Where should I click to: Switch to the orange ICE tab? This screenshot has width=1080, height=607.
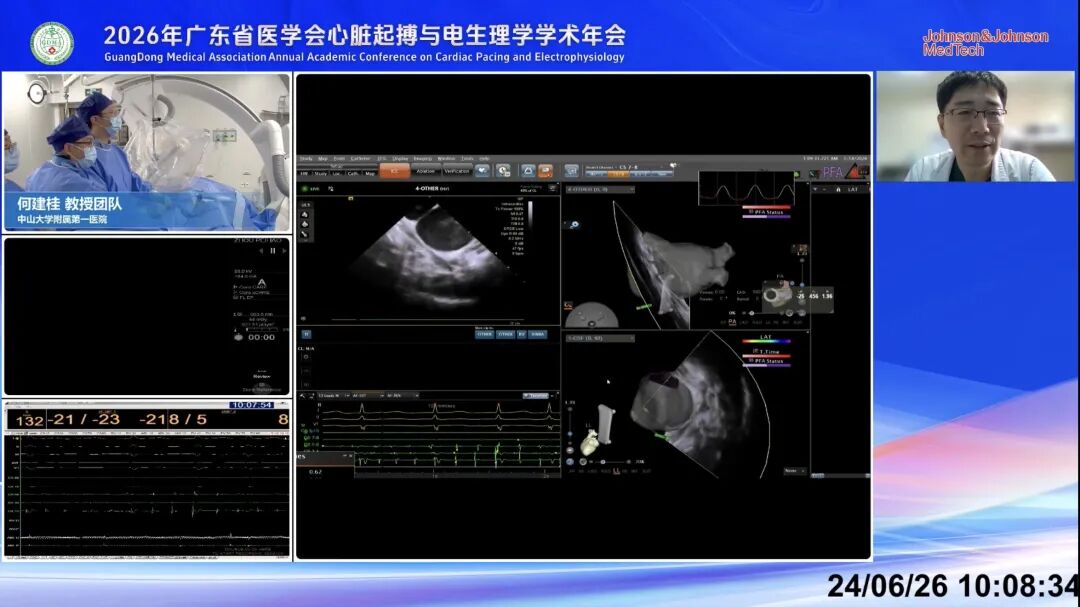click(395, 170)
